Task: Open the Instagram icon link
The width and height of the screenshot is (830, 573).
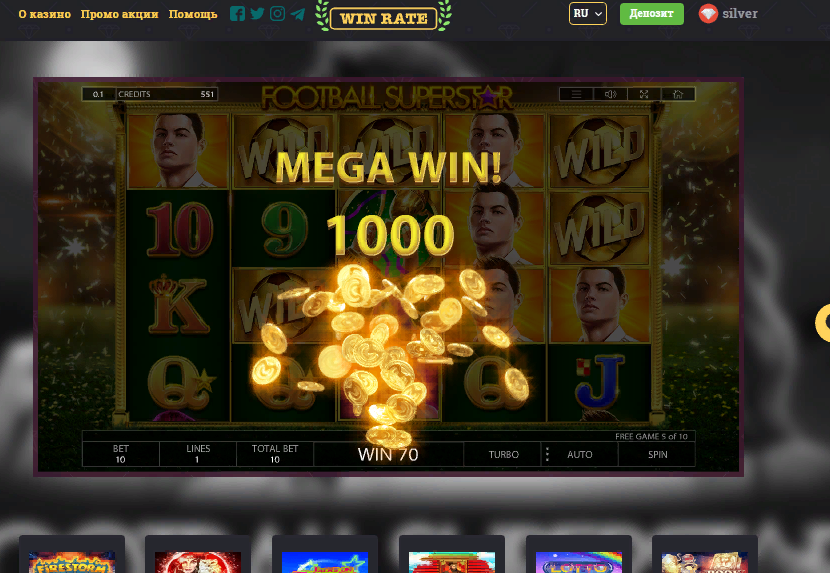Action: point(277,14)
